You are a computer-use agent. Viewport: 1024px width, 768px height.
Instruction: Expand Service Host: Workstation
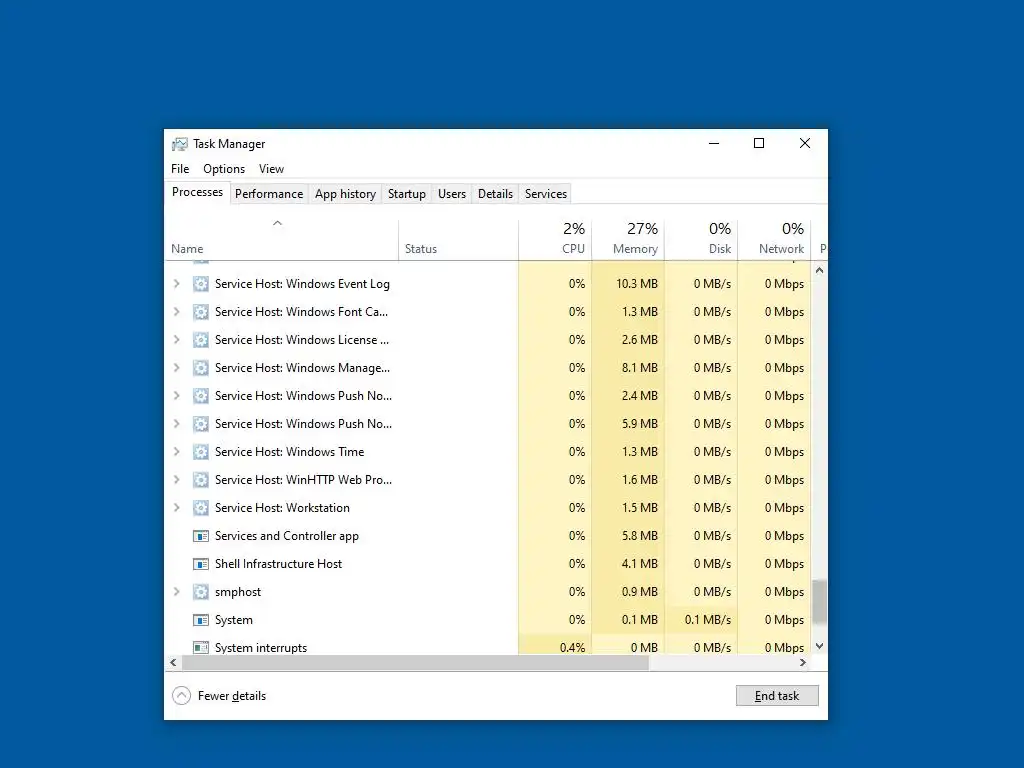pyautogui.click(x=176, y=508)
